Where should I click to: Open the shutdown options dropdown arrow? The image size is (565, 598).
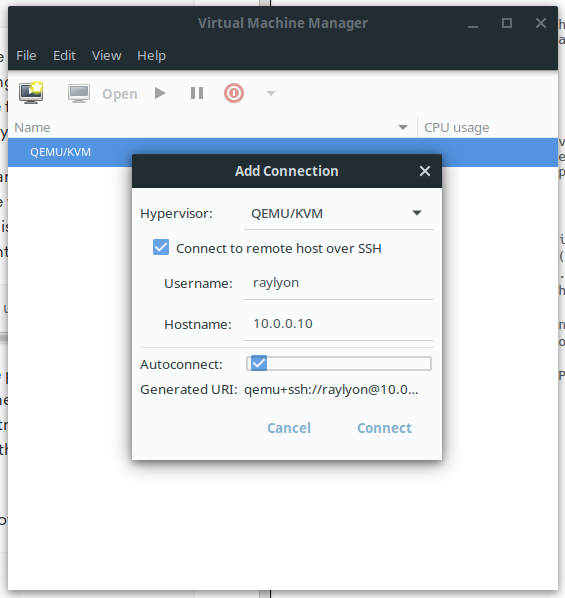tap(271, 93)
